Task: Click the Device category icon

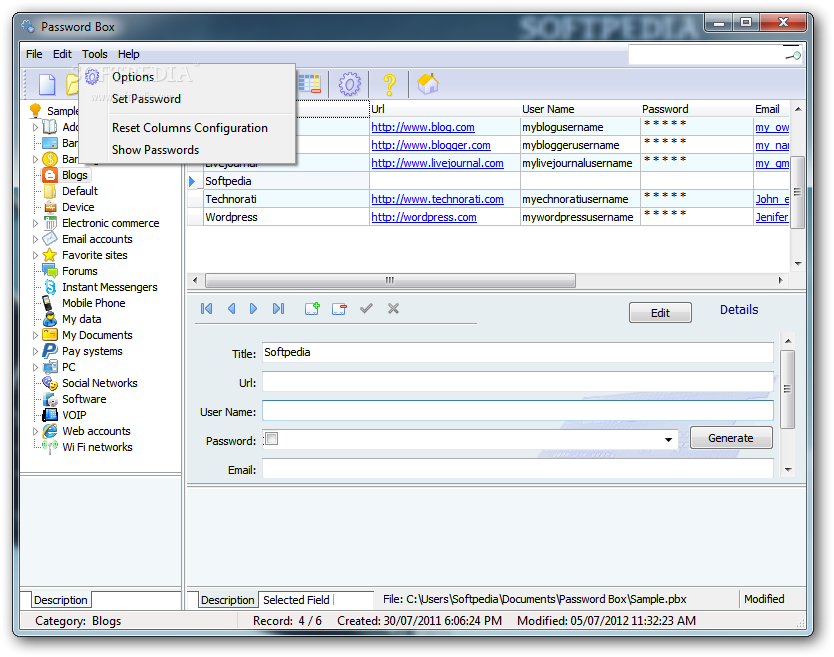Action: tap(50, 207)
